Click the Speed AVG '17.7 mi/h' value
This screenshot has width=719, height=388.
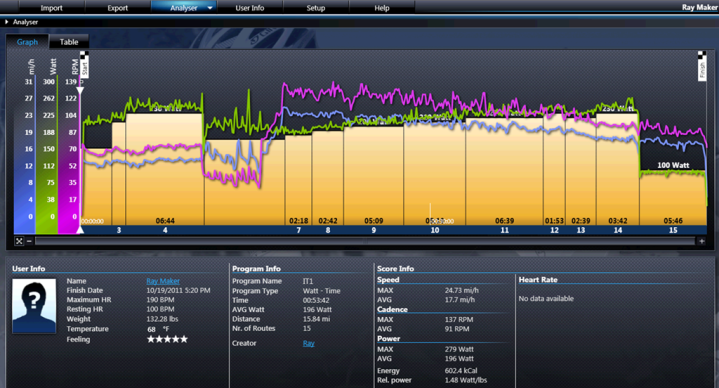point(460,299)
